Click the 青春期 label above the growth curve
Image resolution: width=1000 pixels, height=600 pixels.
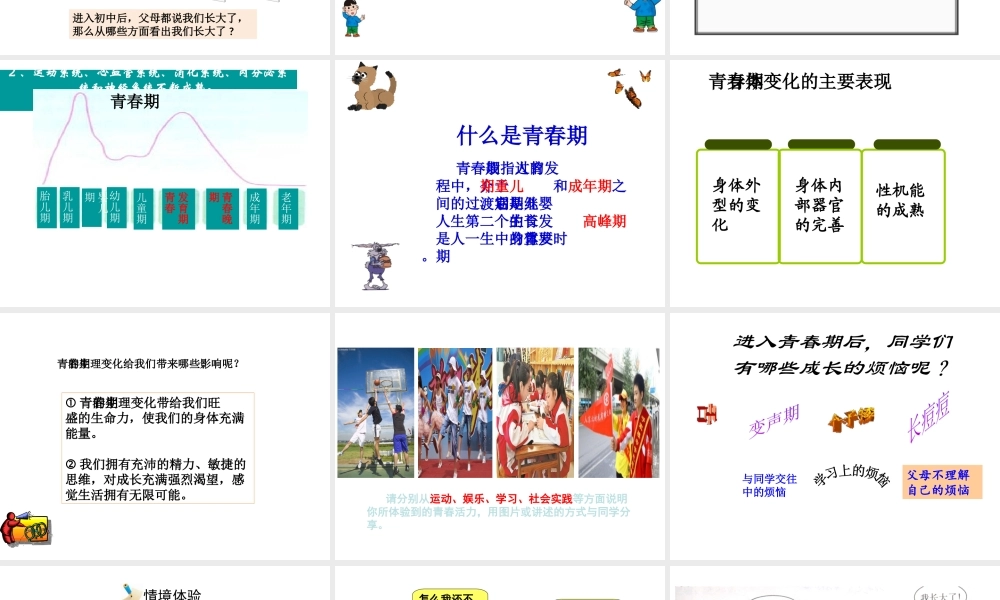[x=135, y=101]
